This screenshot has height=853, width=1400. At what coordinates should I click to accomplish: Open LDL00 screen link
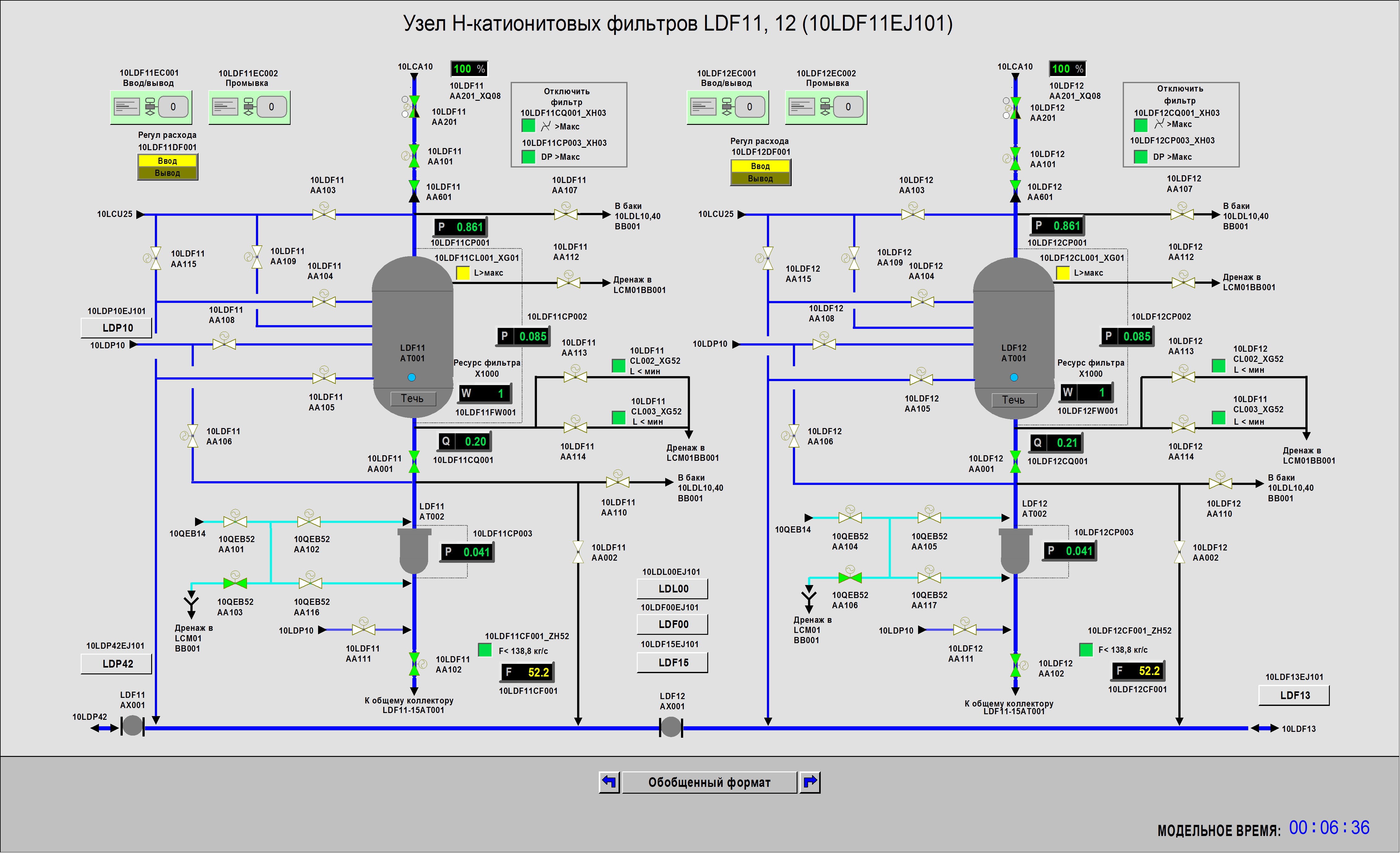pos(672,588)
